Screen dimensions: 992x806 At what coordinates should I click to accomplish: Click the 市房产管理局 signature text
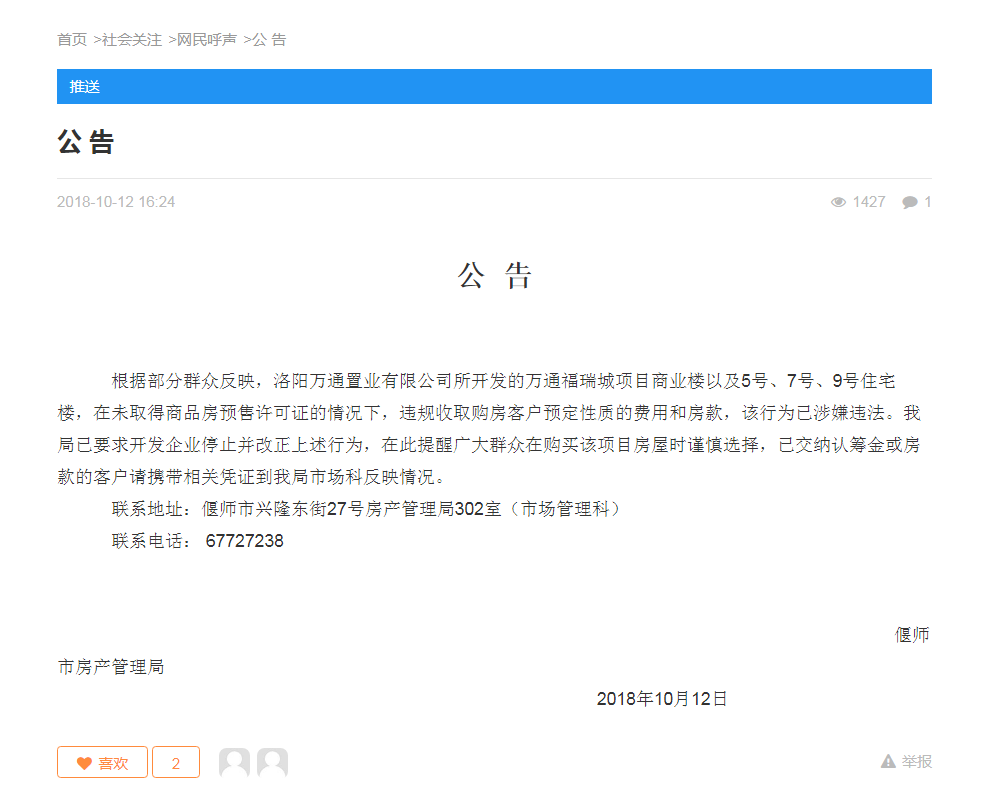(111, 667)
